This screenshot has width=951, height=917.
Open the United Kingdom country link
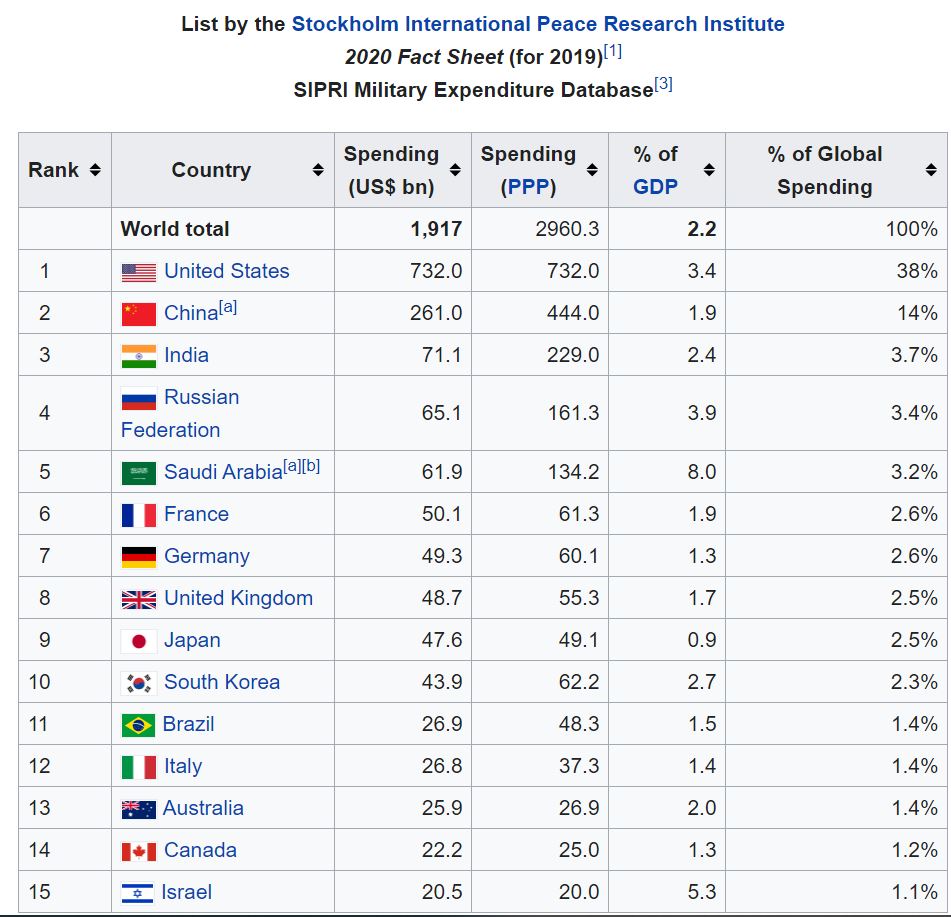pos(238,598)
